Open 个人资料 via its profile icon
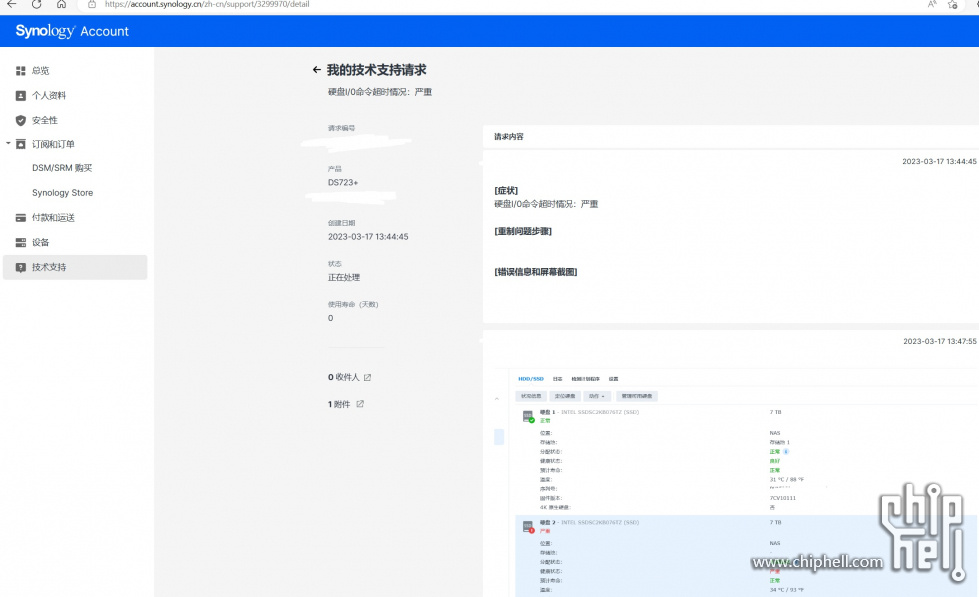This screenshot has width=979, height=597. click(x=21, y=96)
